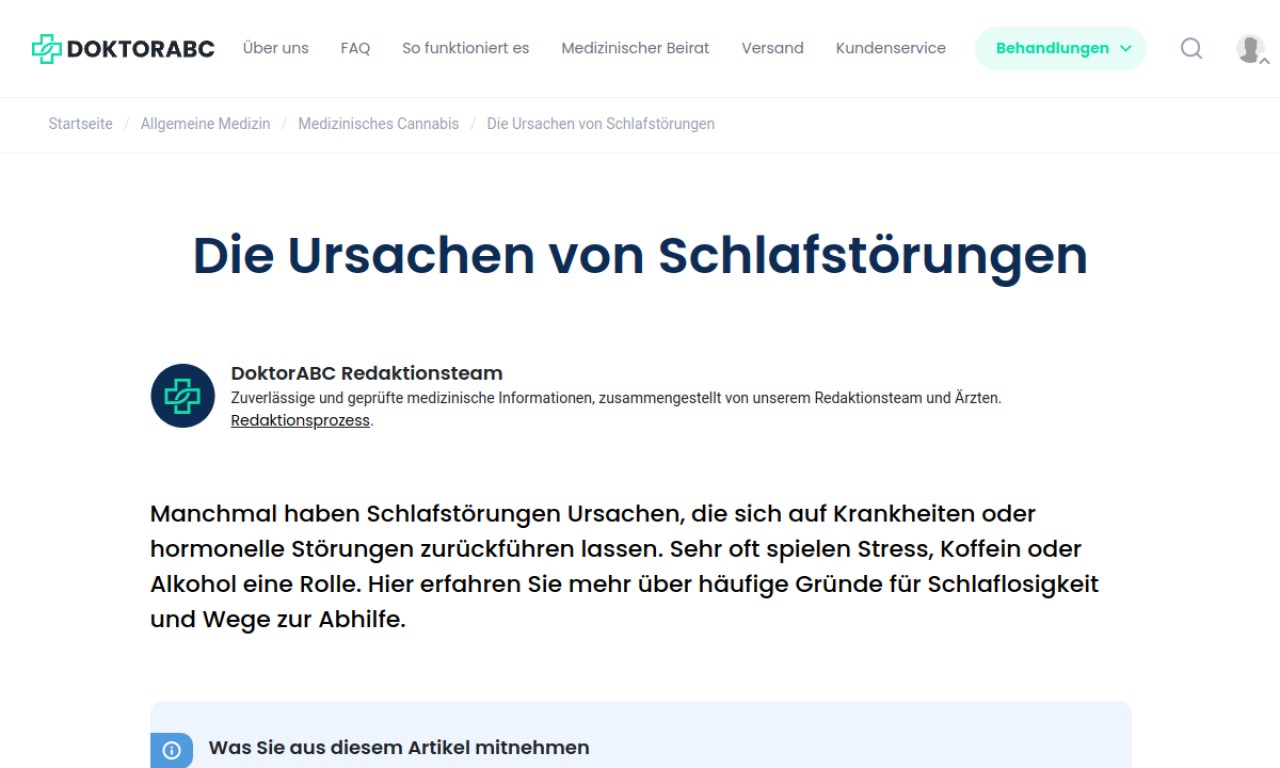Viewport: 1280px width, 768px height.
Task: Open So funktioniert es page
Action: point(466,48)
